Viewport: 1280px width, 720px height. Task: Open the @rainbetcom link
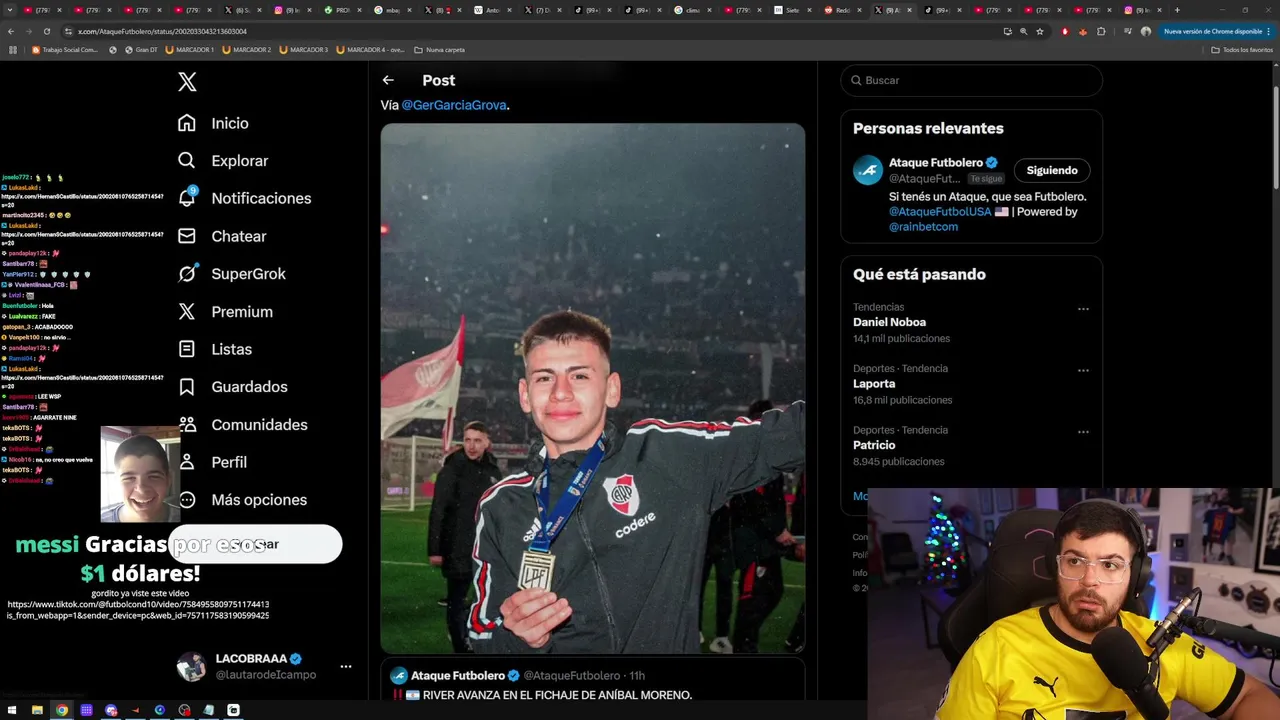click(x=923, y=227)
